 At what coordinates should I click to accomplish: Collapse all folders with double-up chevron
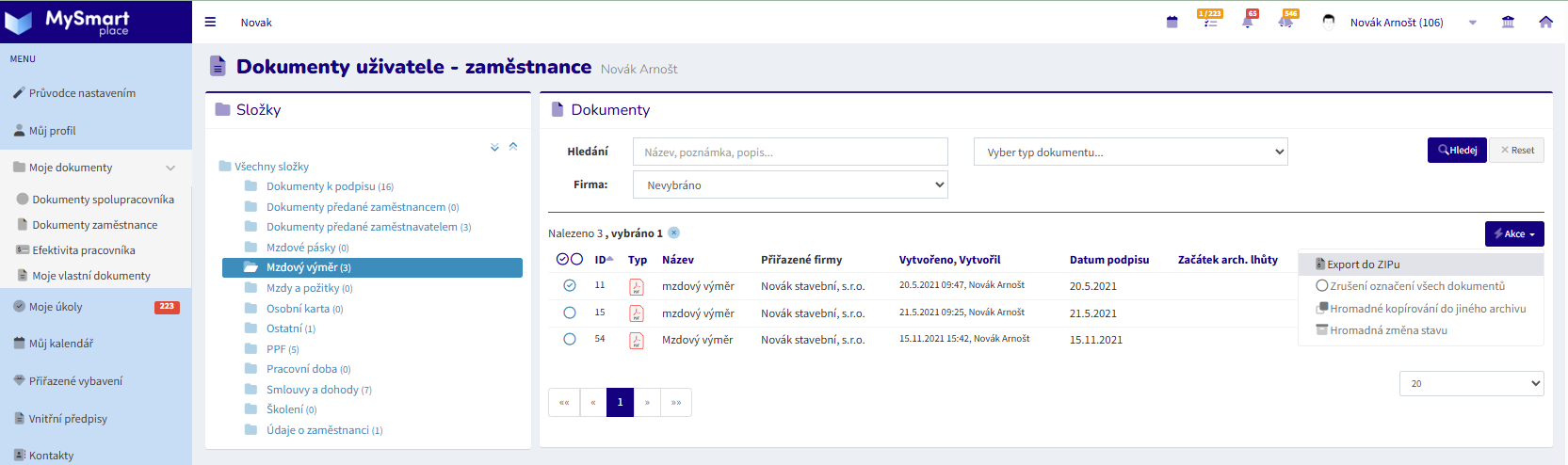tap(513, 146)
